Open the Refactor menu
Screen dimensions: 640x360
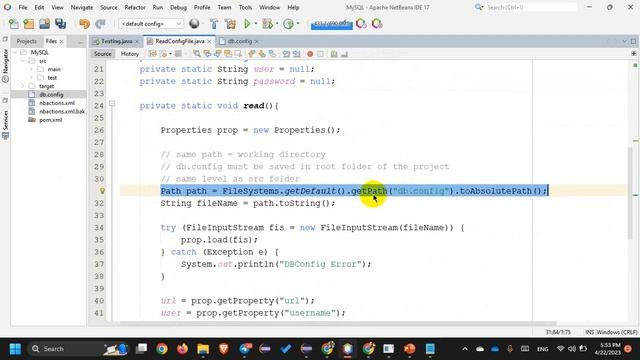click(x=135, y=7)
